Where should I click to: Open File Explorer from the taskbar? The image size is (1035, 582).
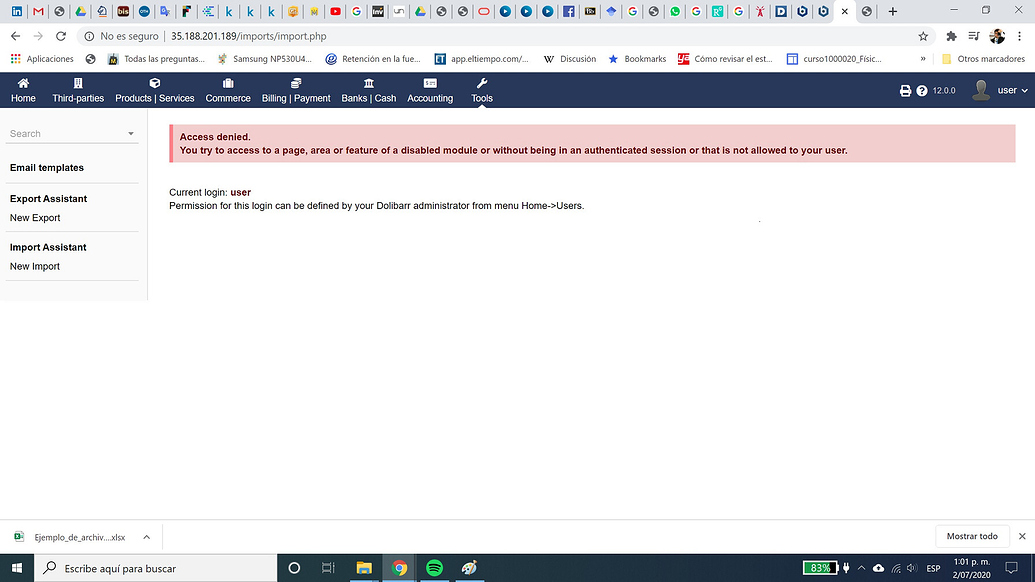click(x=364, y=567)
